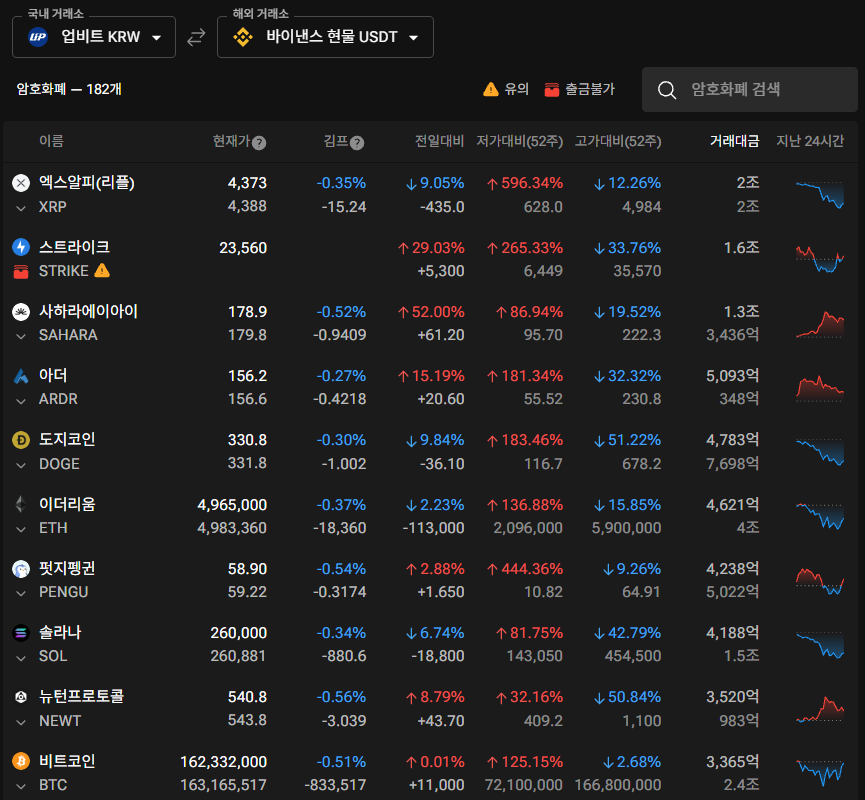Open the 엑스알피(리플) coin name link
The image size is (865, 800).
(x=87, y=183)
